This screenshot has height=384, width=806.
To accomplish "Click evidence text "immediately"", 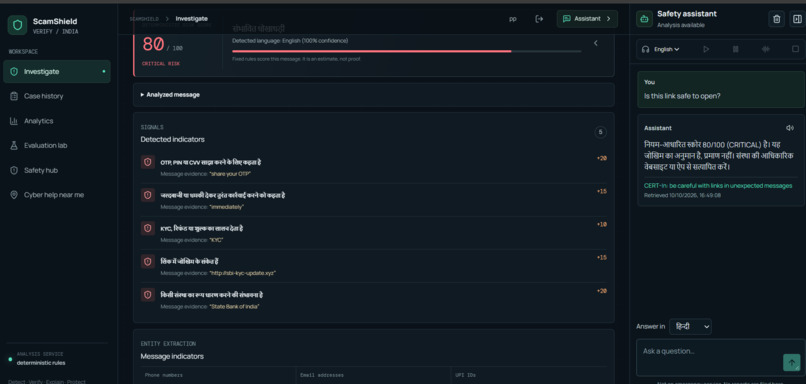I will click(226, 207).
